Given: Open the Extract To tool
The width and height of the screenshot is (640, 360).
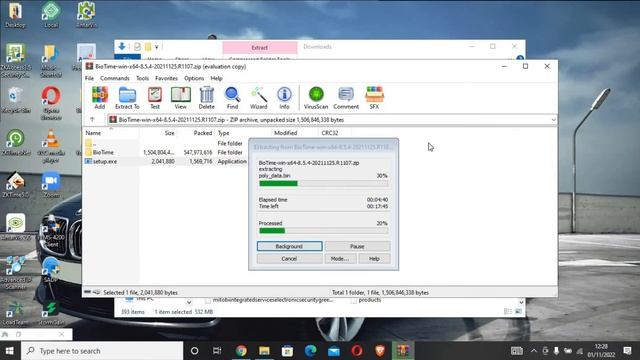Looking at the screenshot, I should 127,98.
